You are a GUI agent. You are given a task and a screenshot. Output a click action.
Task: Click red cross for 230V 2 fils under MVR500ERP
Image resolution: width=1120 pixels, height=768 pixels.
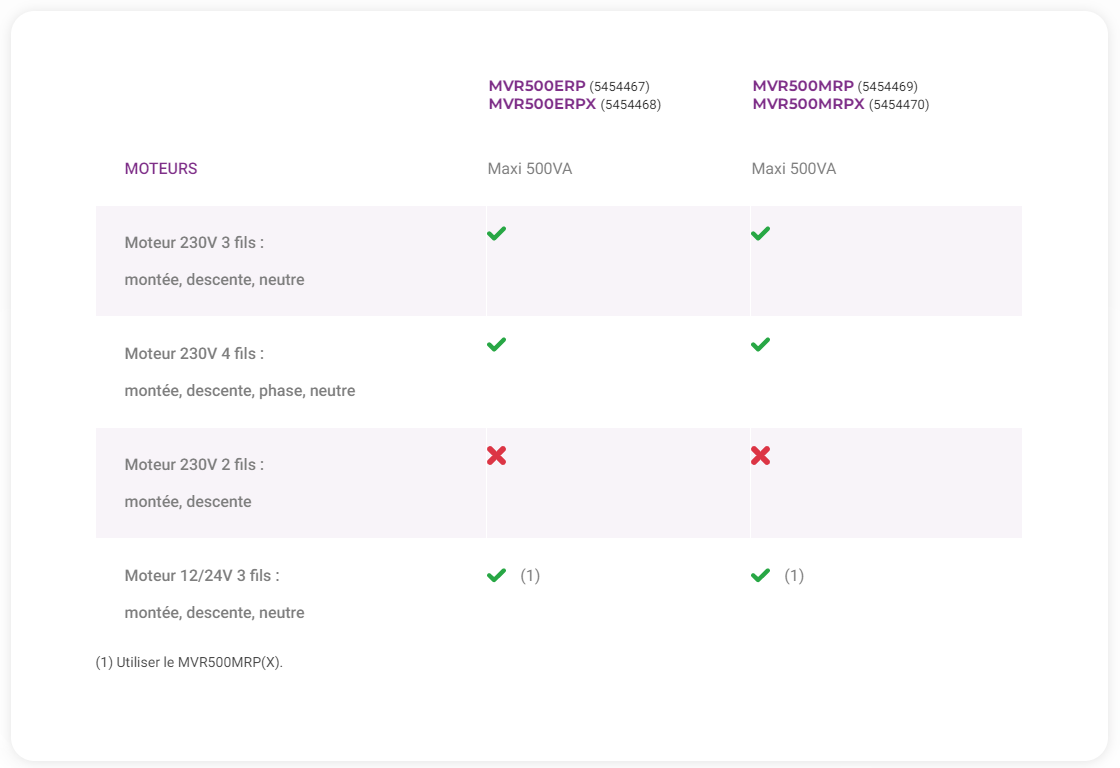[496, 456]
